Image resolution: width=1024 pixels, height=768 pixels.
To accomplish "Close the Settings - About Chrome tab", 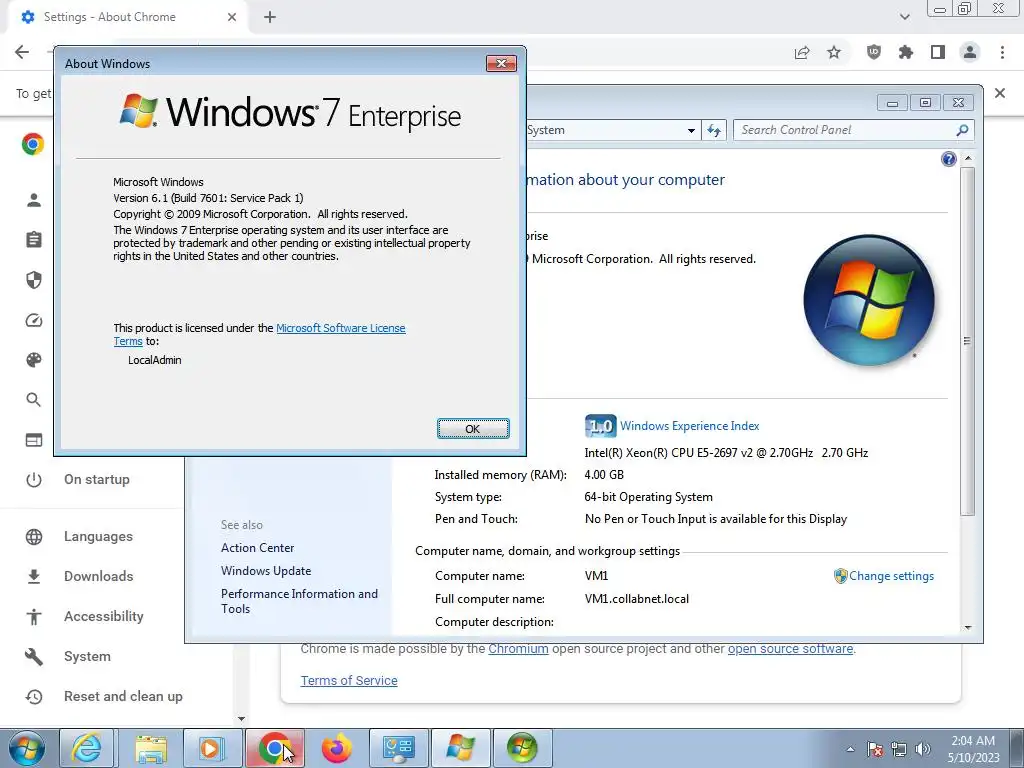I will tap(232, 17).
